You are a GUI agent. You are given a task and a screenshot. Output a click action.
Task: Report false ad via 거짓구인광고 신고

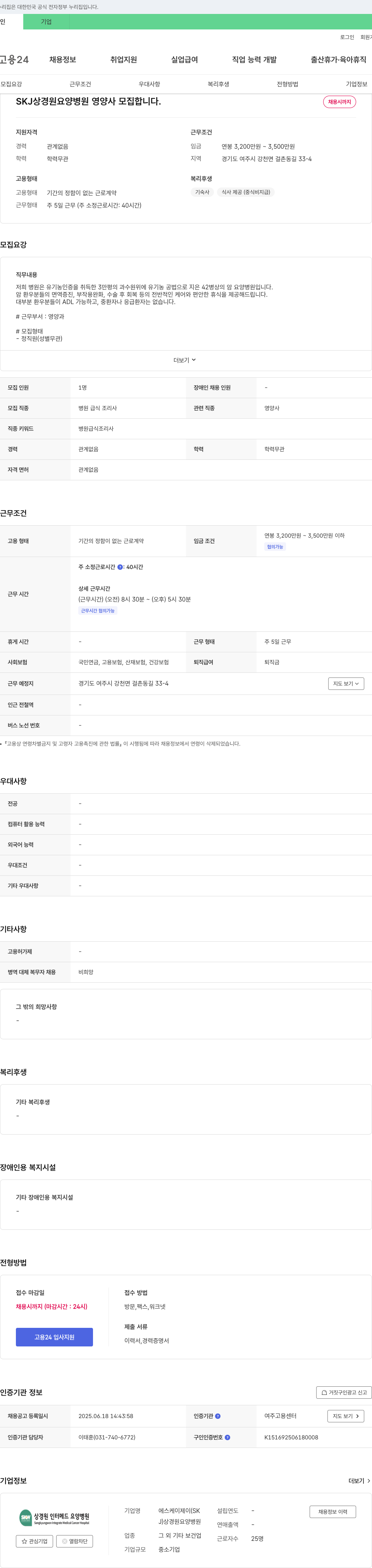click(344, 1392)
